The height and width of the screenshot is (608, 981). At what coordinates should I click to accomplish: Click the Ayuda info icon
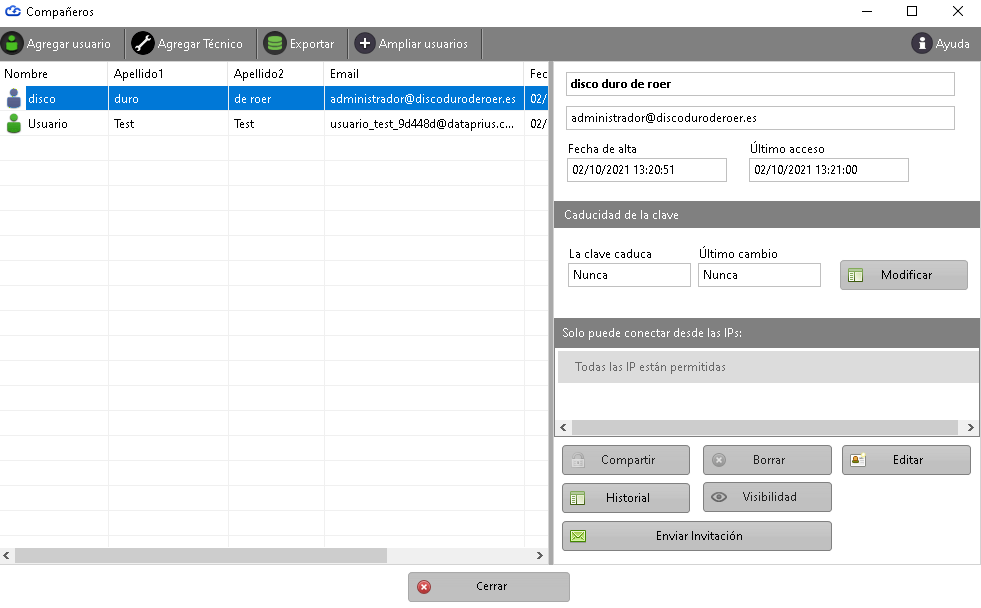922,44
